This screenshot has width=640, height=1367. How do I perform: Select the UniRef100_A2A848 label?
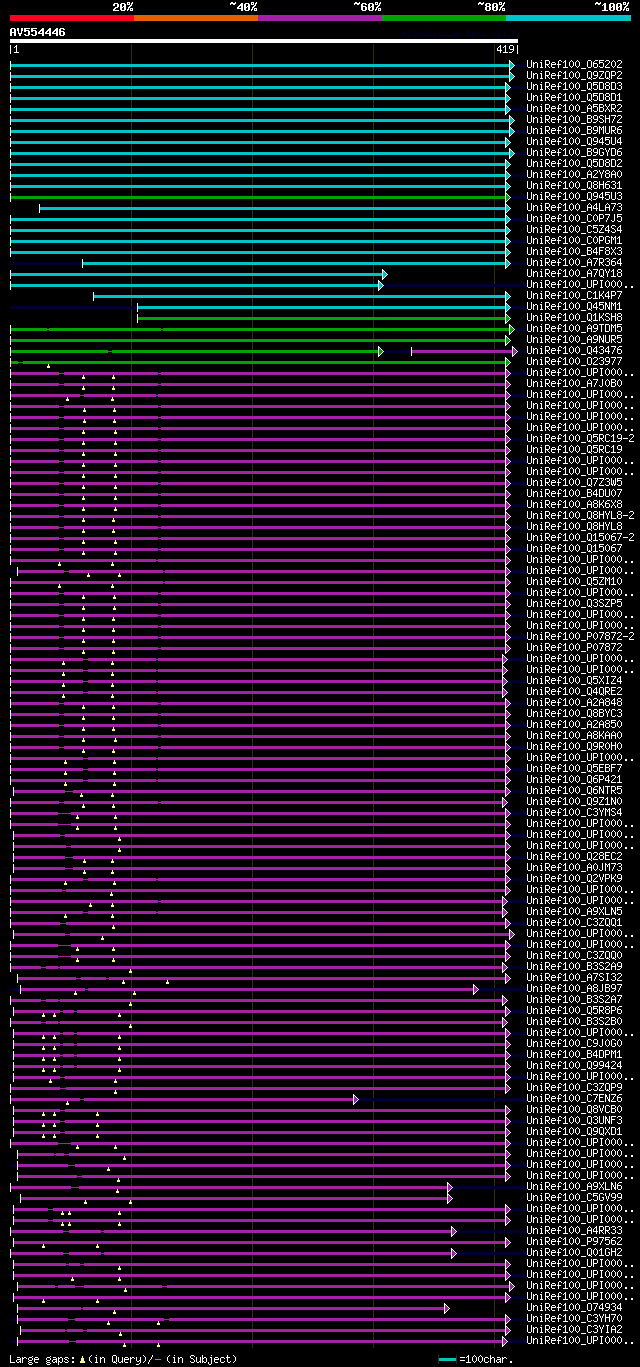(x=574, y=702)
